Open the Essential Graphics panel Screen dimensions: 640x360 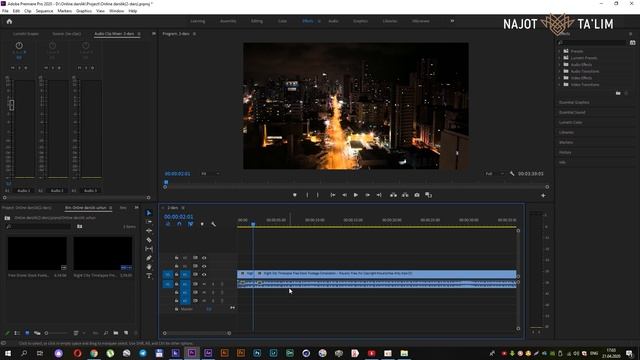[574, 102]
